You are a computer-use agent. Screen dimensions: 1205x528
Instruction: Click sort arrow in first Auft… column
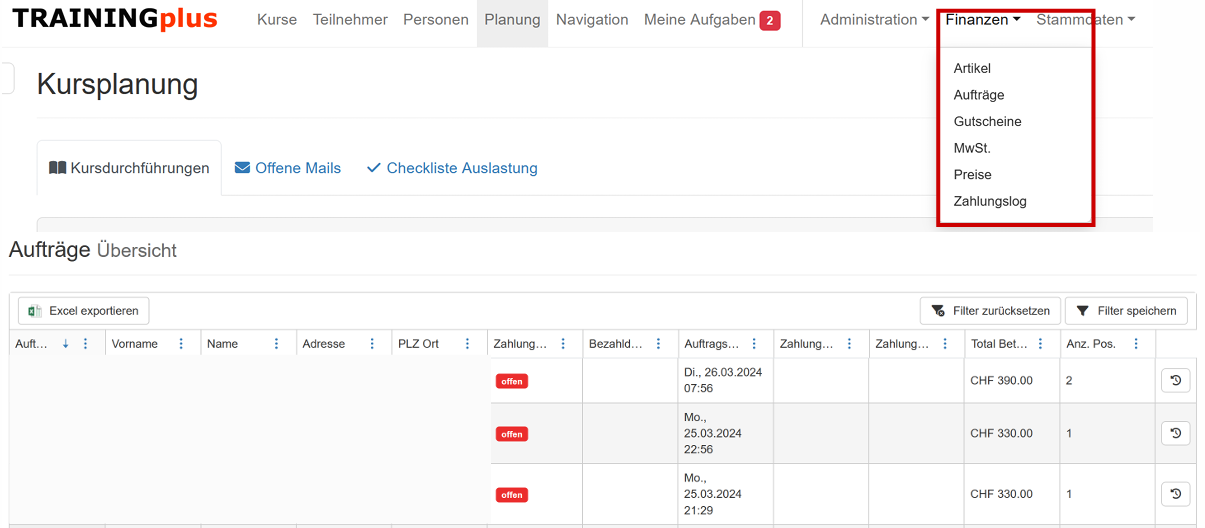click(x=66, y=344)
